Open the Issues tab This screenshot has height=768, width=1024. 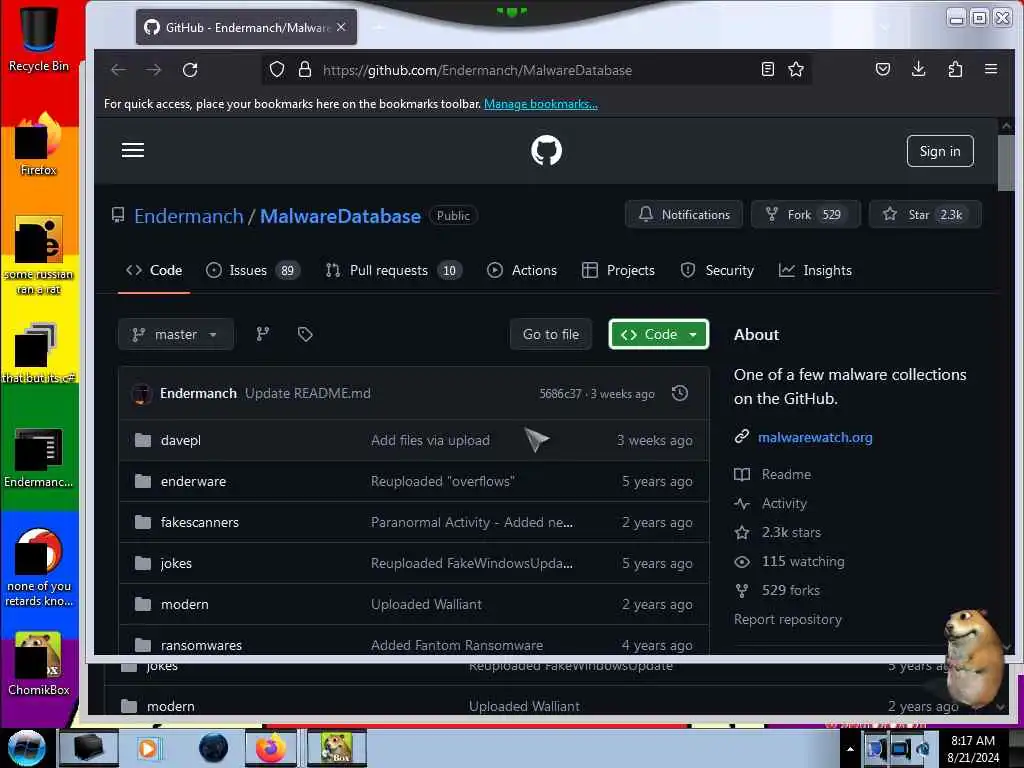[253, 270]
